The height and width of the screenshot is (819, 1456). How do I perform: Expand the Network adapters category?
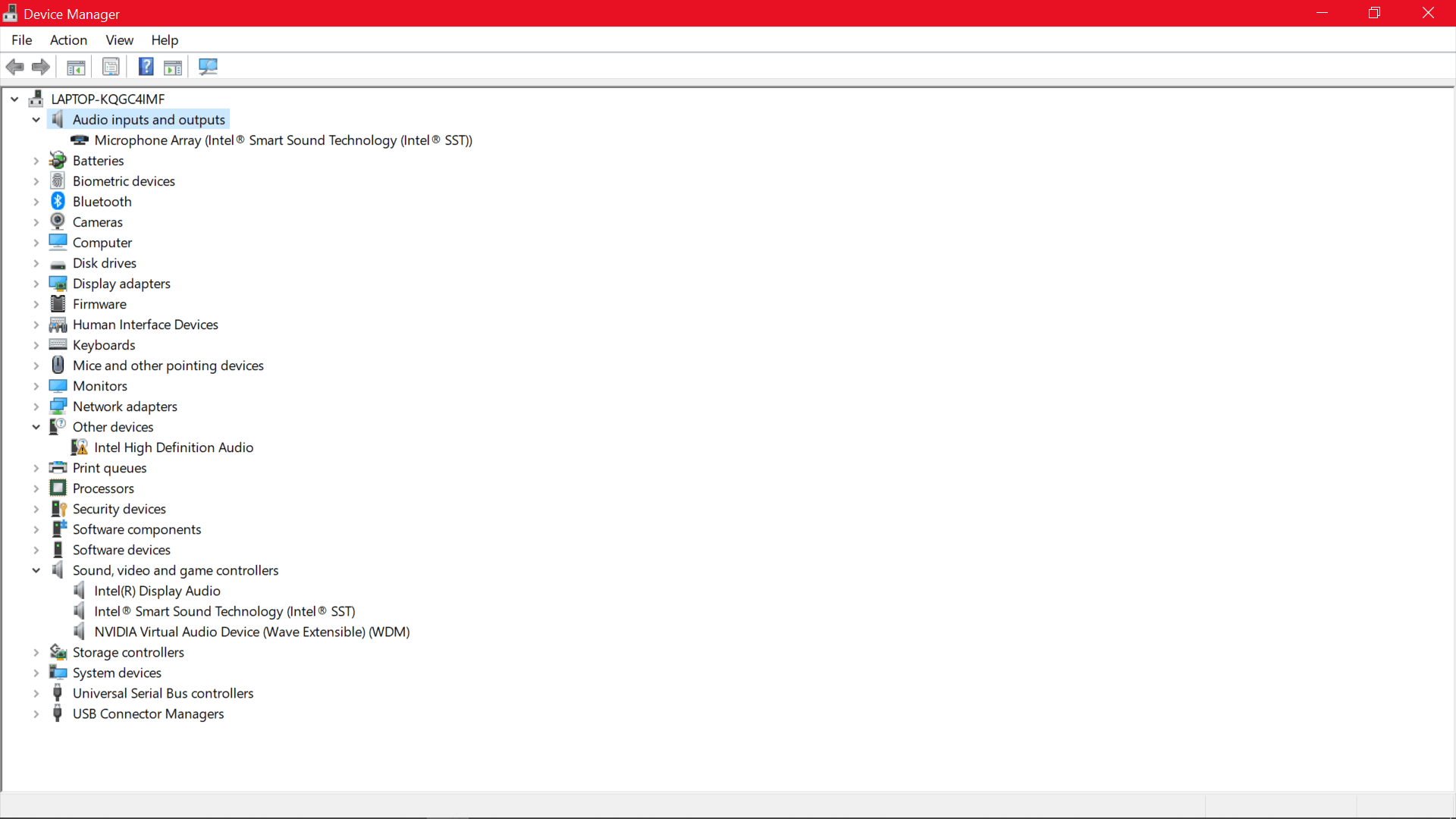pos(36,406)
